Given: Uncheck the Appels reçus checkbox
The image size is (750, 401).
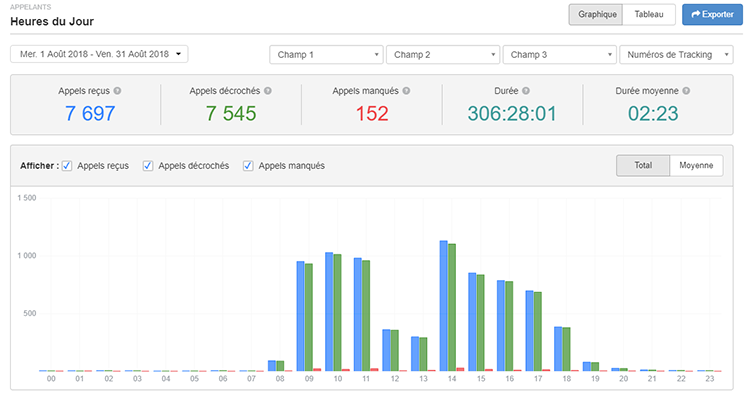Looking at the screenshot, I should point(67,165).
